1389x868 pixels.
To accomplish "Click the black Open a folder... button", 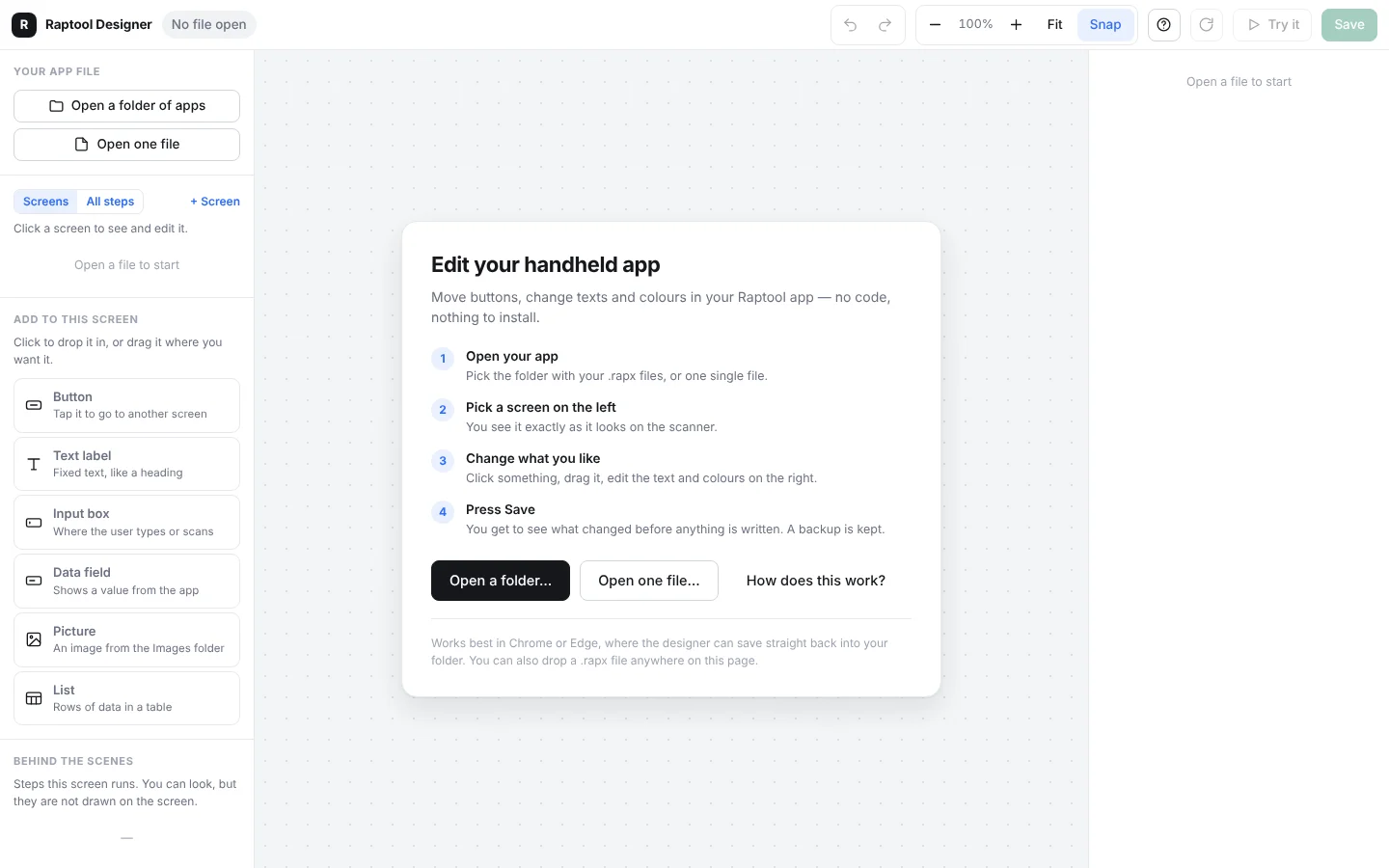I will tap(501, 581).
